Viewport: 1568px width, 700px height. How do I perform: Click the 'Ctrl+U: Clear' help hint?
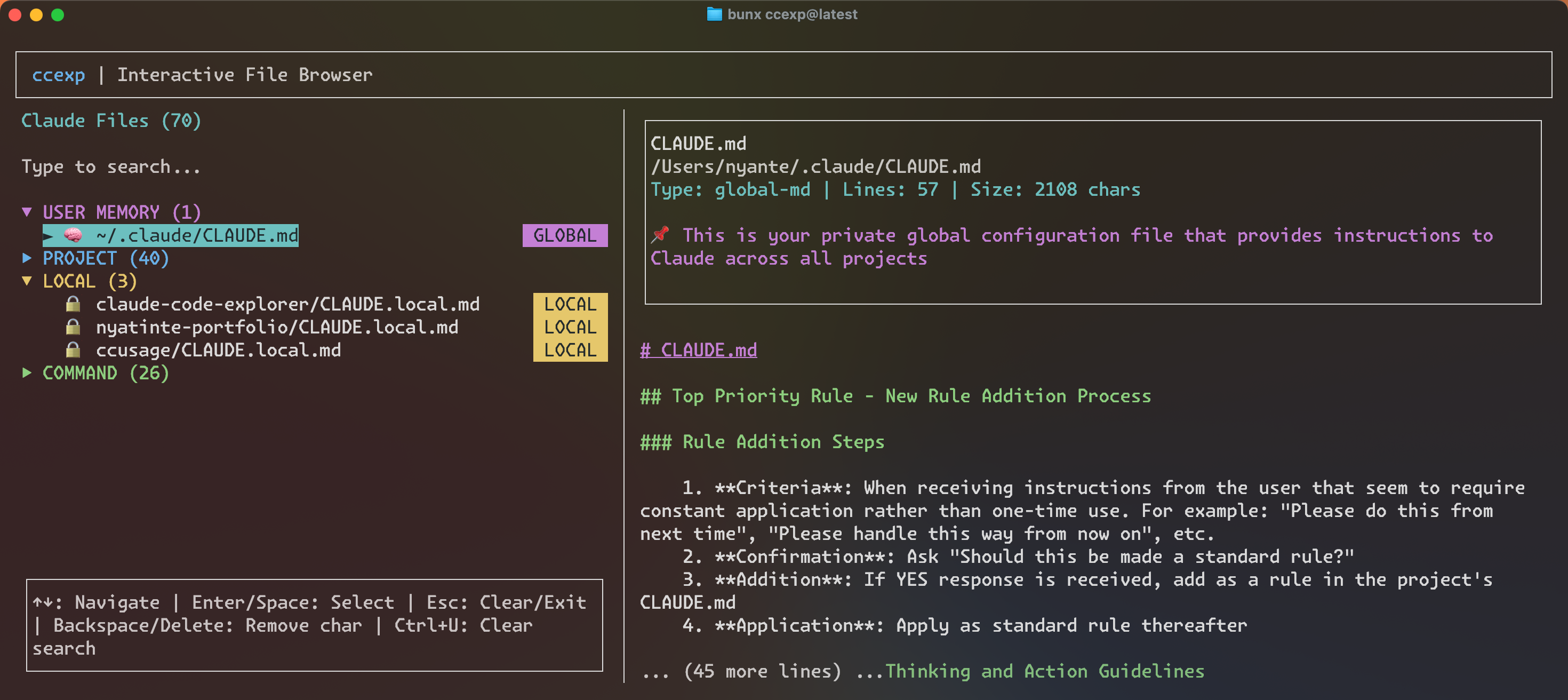coord(463,625)
